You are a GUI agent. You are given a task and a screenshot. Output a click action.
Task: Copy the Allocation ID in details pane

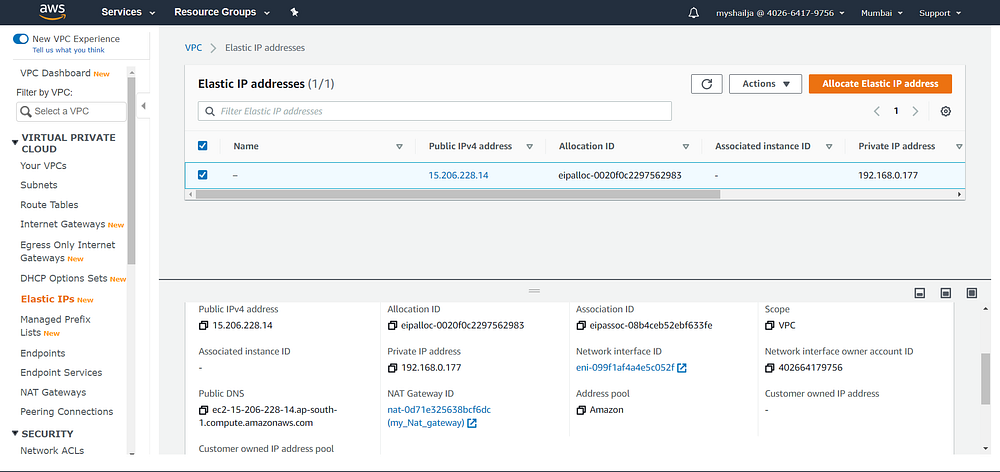(392, 325)
